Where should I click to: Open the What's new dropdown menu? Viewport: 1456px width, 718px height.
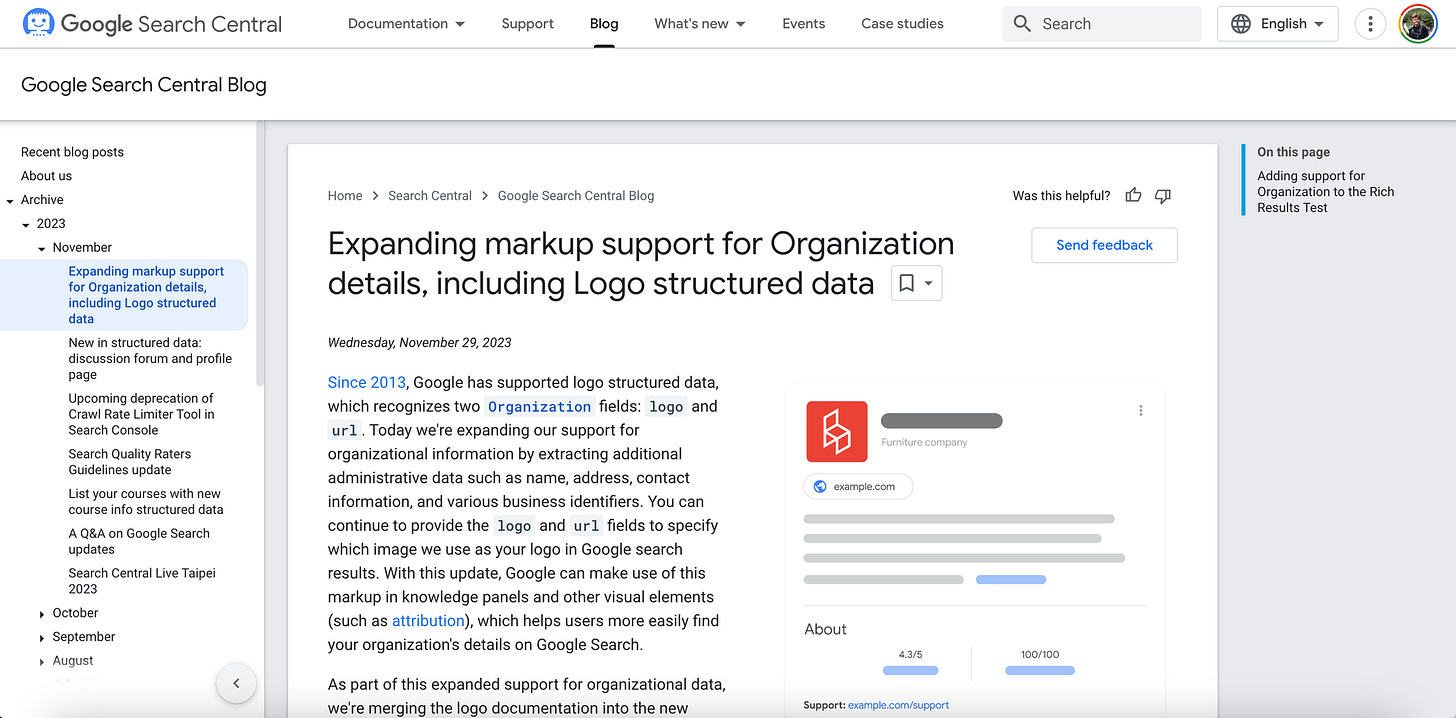click(x=700, y=24)
